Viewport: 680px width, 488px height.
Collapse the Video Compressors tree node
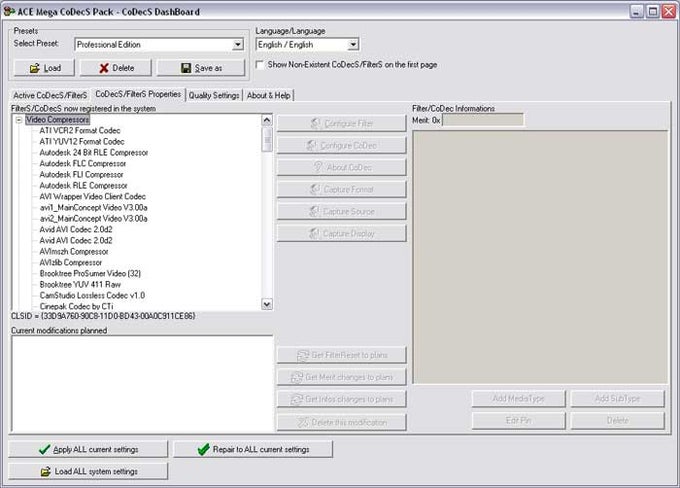[x=19, y=120]
